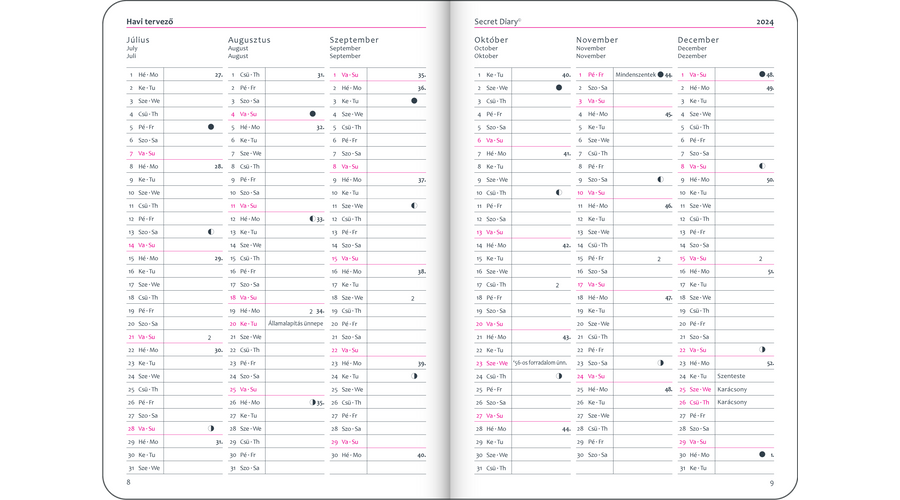The width and height of the screenshot is (900, 500).
Task: Click the 2024 year label
Action: 764,21
